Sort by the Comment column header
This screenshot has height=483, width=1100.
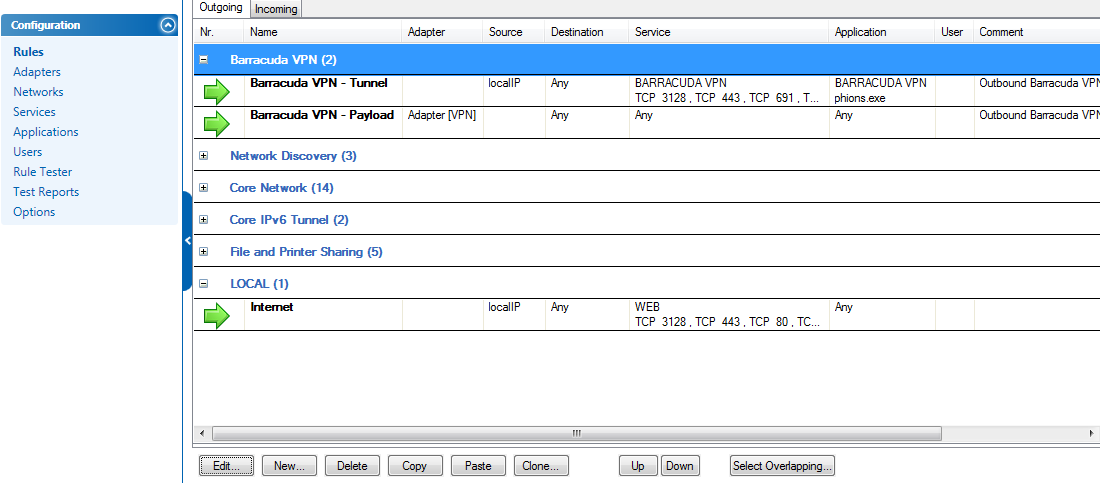click(x=1036, y=32)
